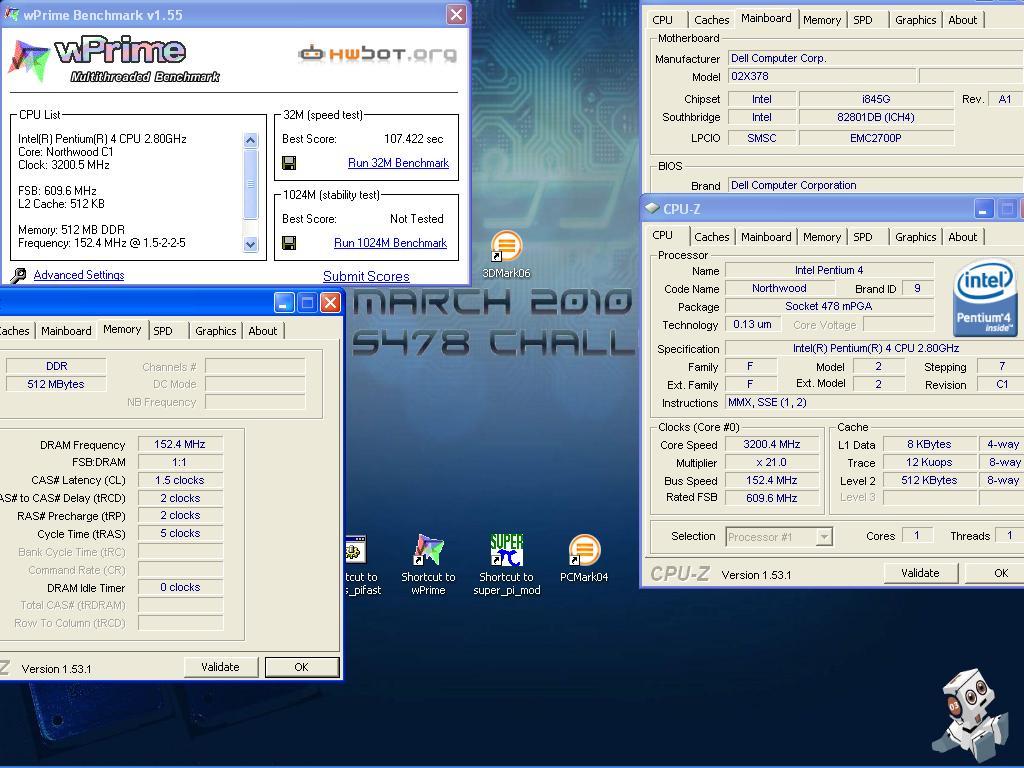Close the CPU-Z memory window
Screen dimensions: 1024x768
(x=330, y=302)
